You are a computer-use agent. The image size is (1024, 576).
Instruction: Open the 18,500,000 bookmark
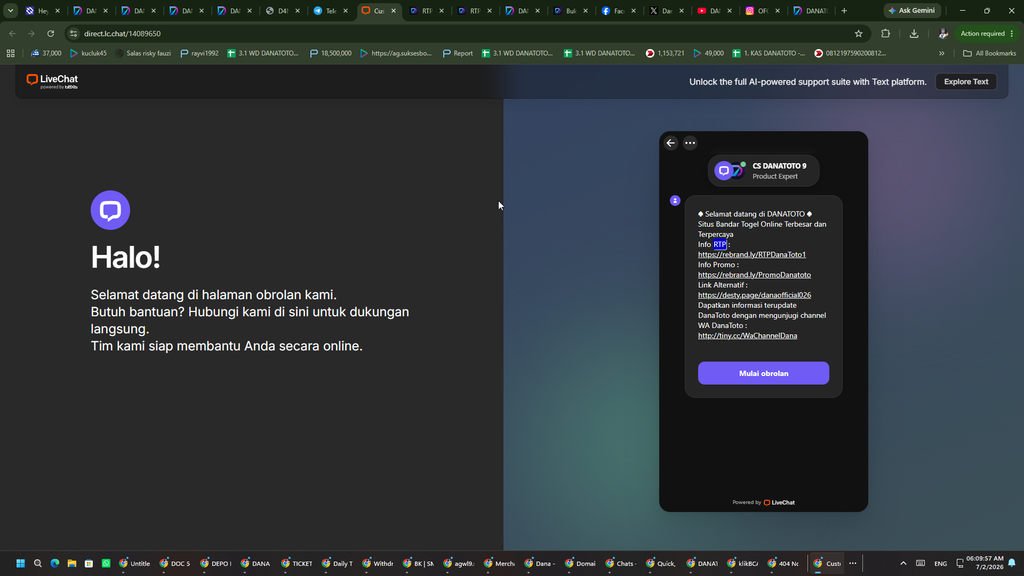tap(330, 53)
